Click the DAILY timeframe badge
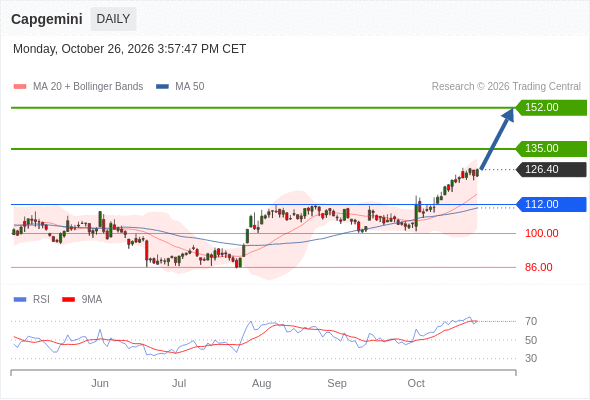Screen dimensions: 590x400 pos(113,19)
